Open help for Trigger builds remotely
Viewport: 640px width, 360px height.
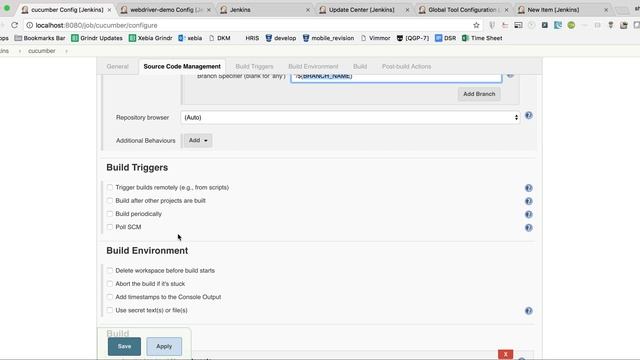[529, 188]
